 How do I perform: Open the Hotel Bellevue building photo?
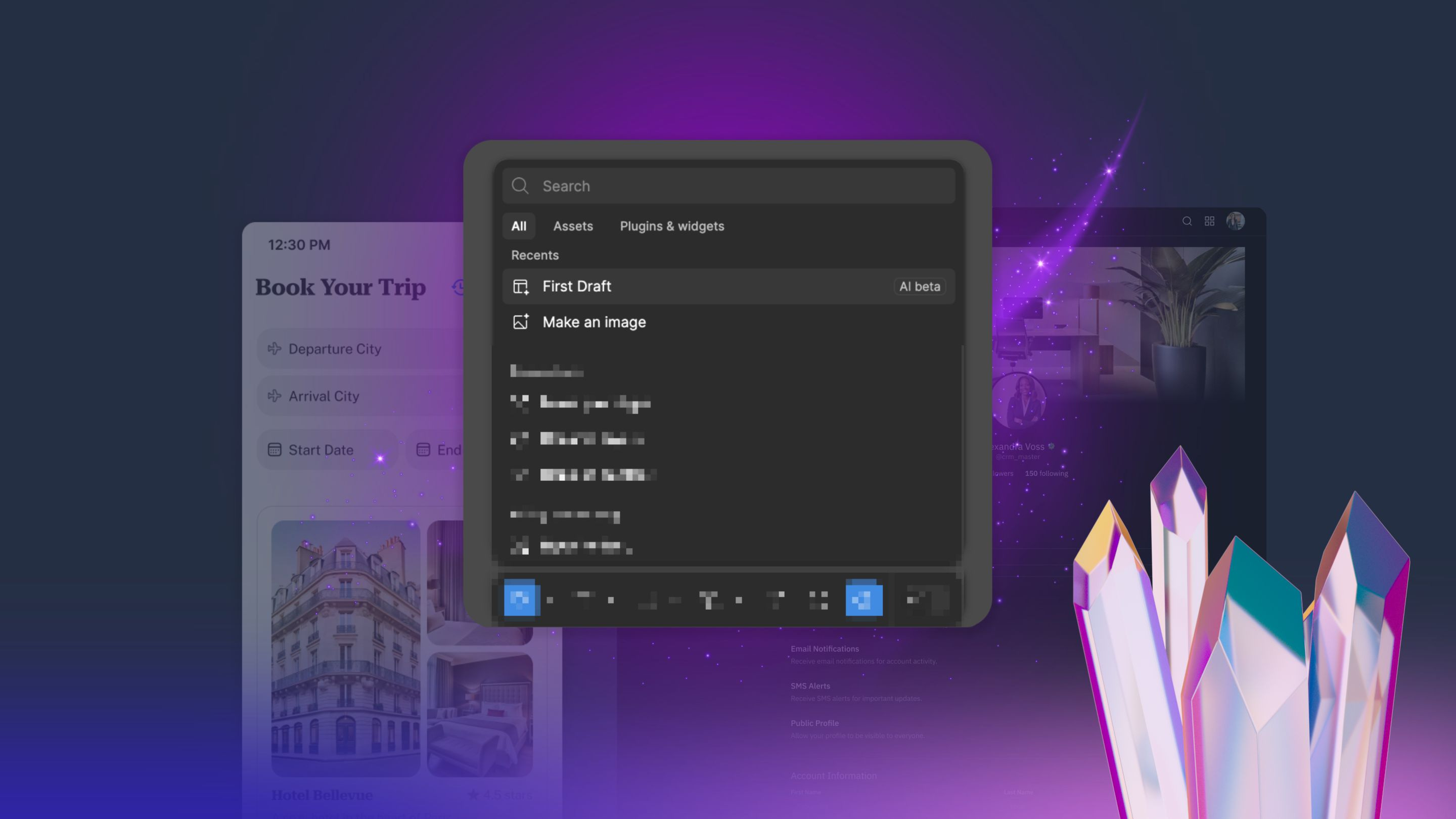pos(345,648)
